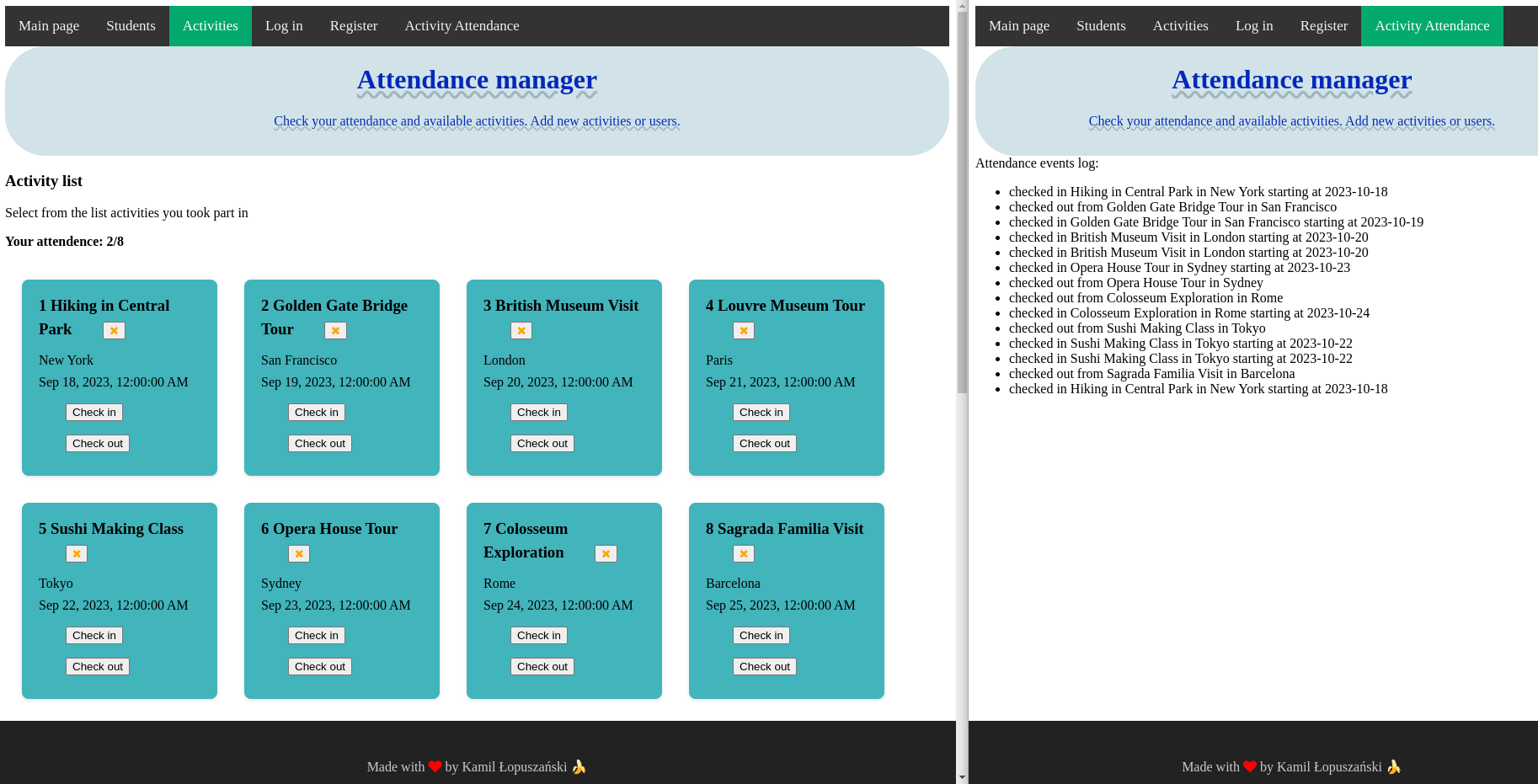Delete Sushi Making Class activity

pyautogui.click(x=77, y=554)
